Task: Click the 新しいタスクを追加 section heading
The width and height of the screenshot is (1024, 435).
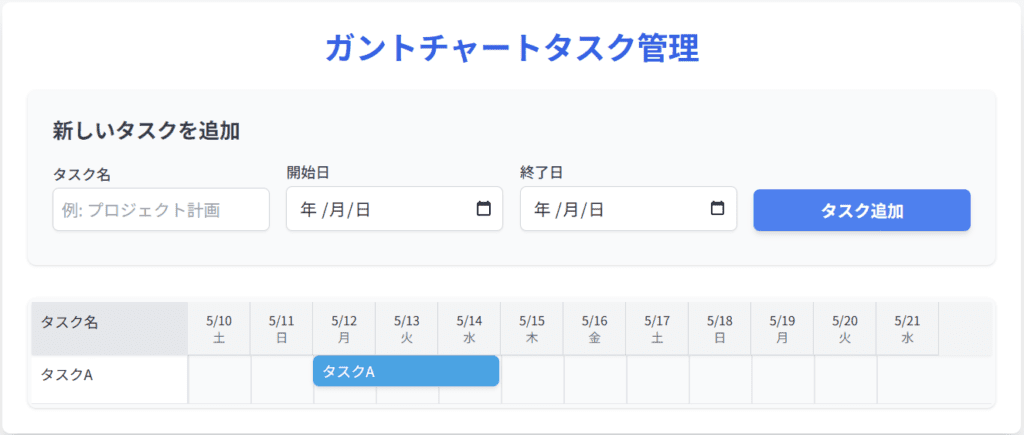Action: 146,131
